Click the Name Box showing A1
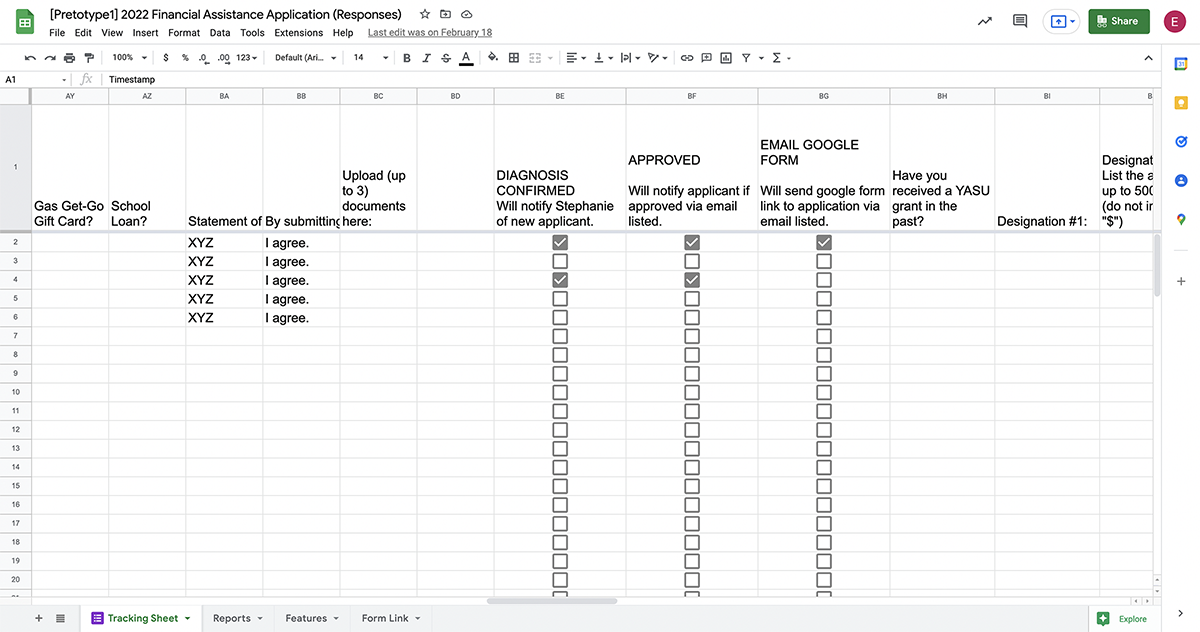Image resolution: width=1200 pixels, height=632 pixels. [36, 79]
